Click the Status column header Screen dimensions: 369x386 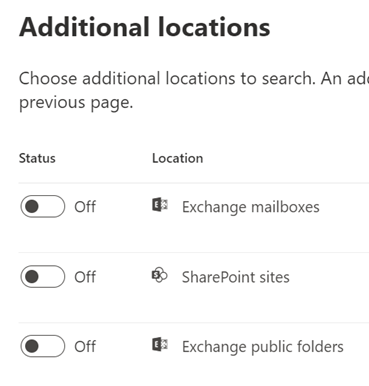click(37, 158)
